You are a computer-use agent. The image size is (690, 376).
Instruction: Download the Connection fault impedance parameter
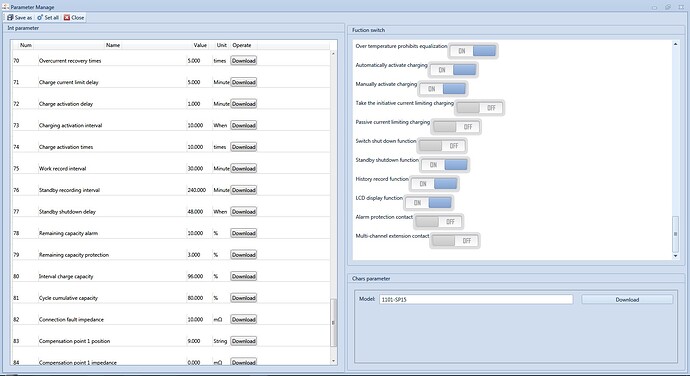coord(244,320)
